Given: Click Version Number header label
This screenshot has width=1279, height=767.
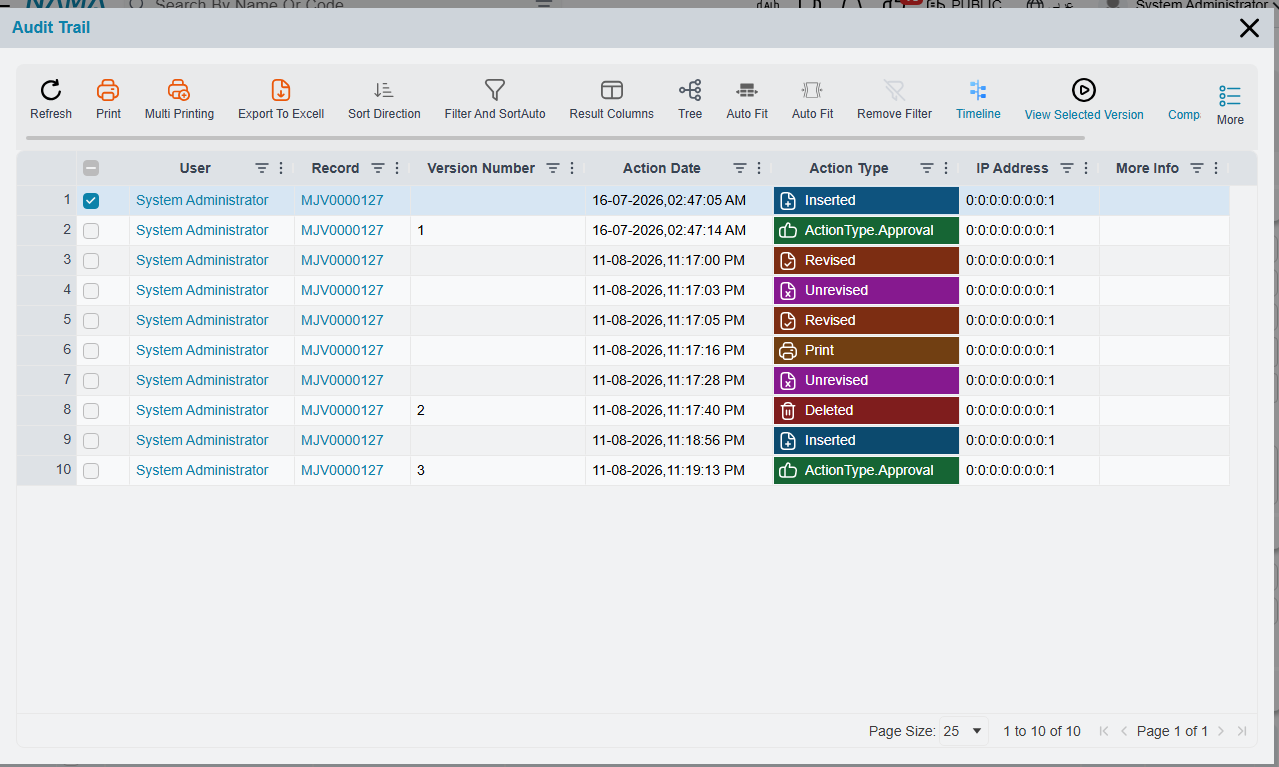Looking at the screenshot, I should pos(481,168).
